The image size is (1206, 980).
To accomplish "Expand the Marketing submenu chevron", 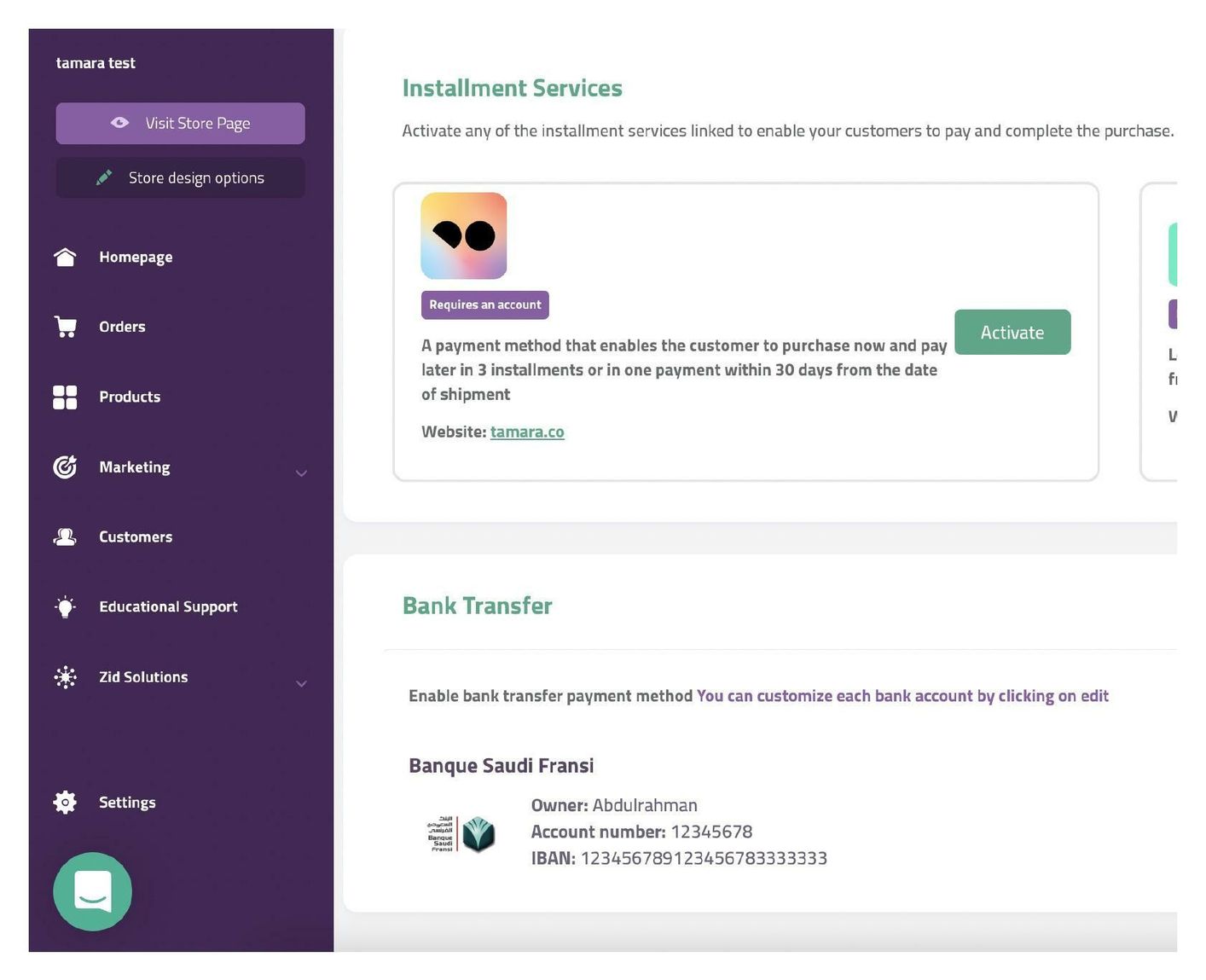I will click(301, 473).
